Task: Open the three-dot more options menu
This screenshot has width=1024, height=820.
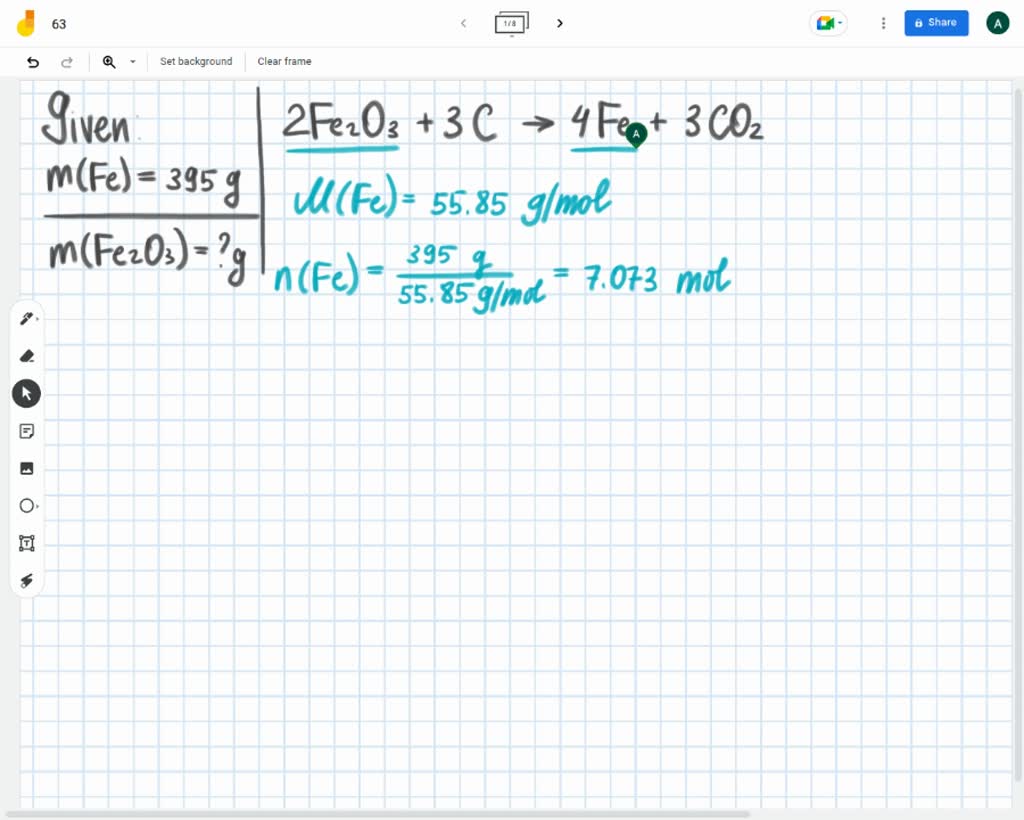Action: click(x=883, y=22)
